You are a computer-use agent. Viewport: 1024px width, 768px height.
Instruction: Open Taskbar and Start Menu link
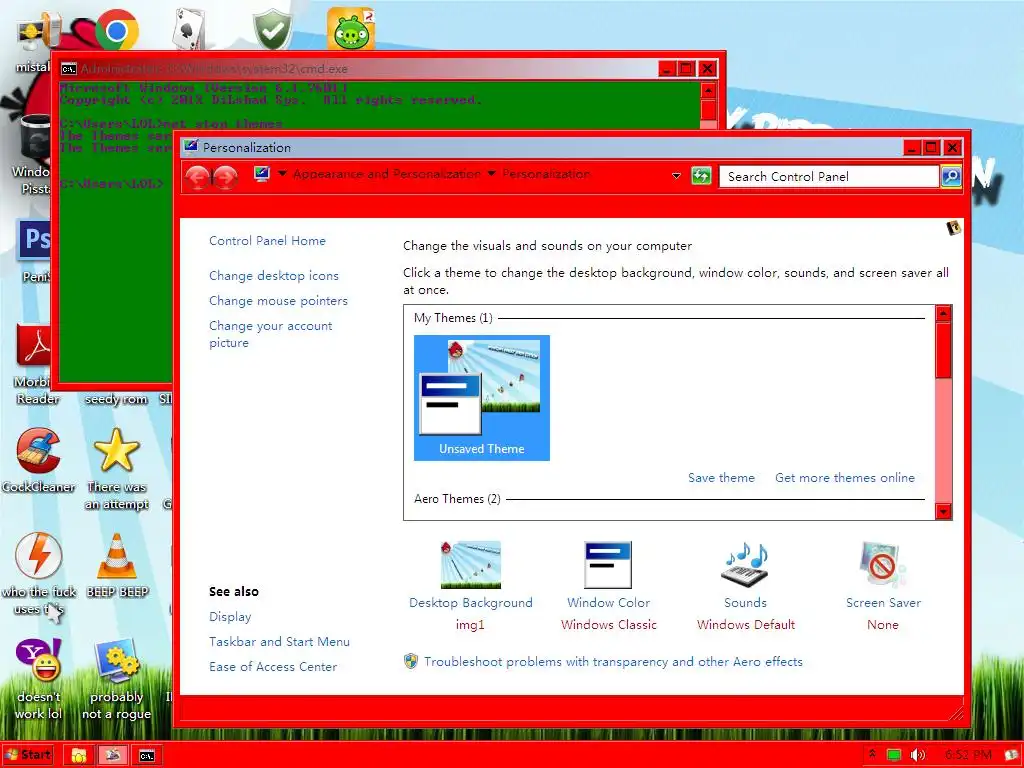(x=279, y=641)
